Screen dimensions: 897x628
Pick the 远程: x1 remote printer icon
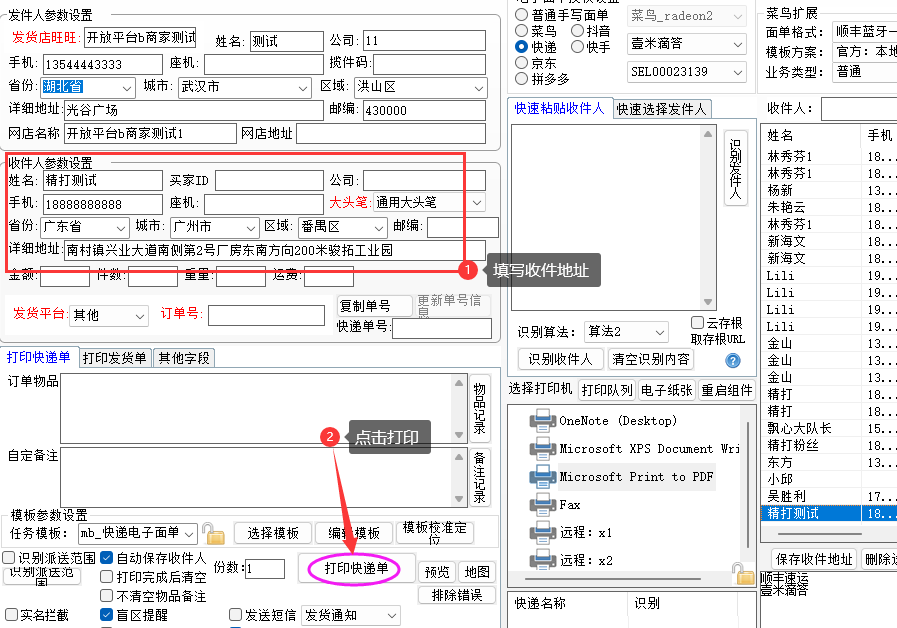(543, 532)
